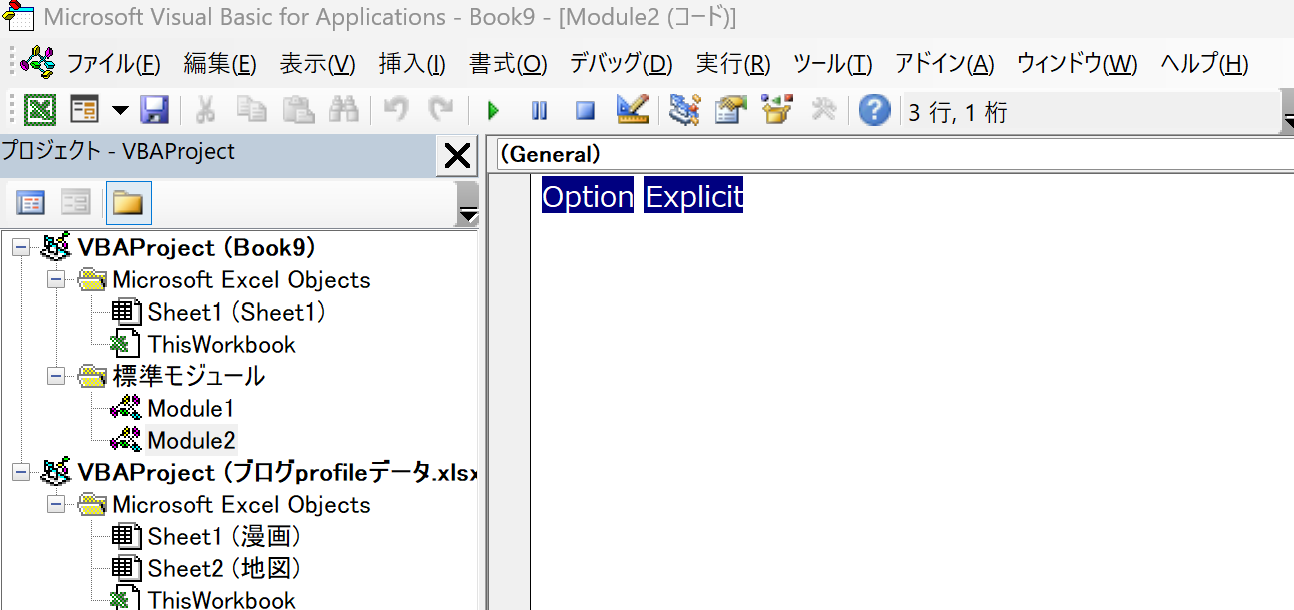Click the Find binoculars icon
The image size is (1294, 610).
pyautogui.click(x=343, y=110)
